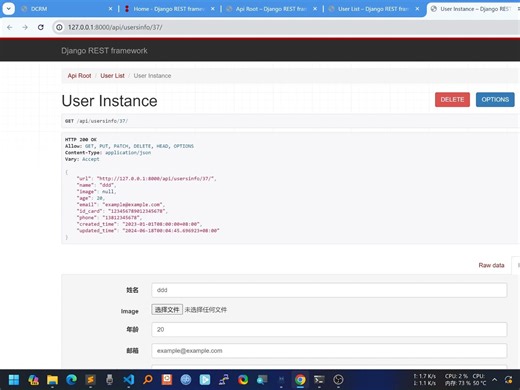Image resolution: width=520 pixels, height=390 pixels.
Task: Select the User Instance browser tab
Action: (x=473, y=9)
